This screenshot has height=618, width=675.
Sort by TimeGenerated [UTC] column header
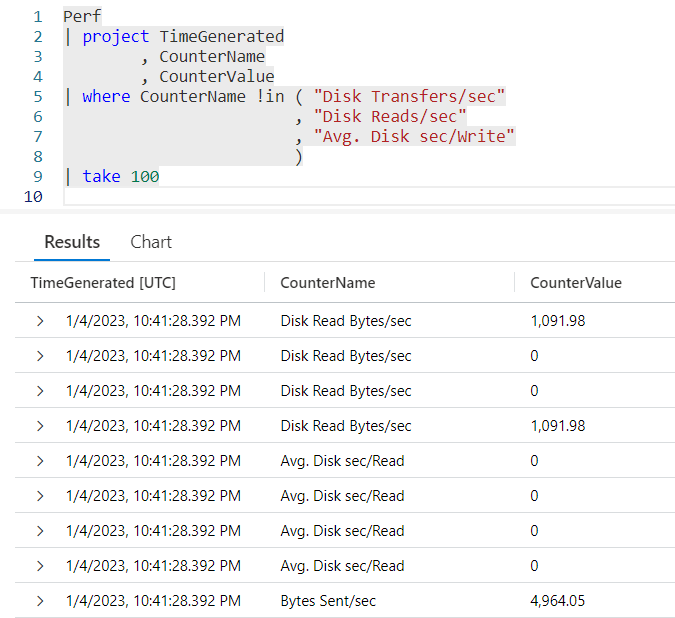click(103, 283)
